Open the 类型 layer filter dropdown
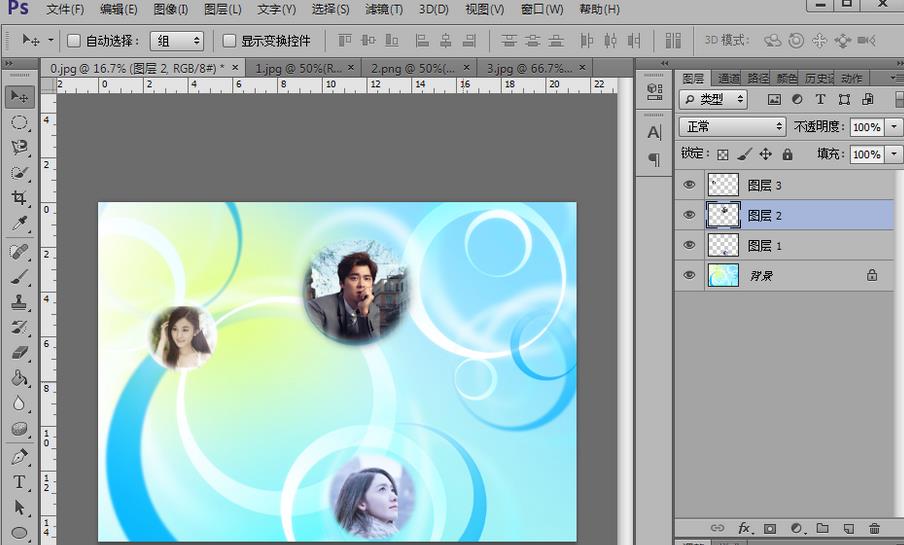 coord(713,99)
